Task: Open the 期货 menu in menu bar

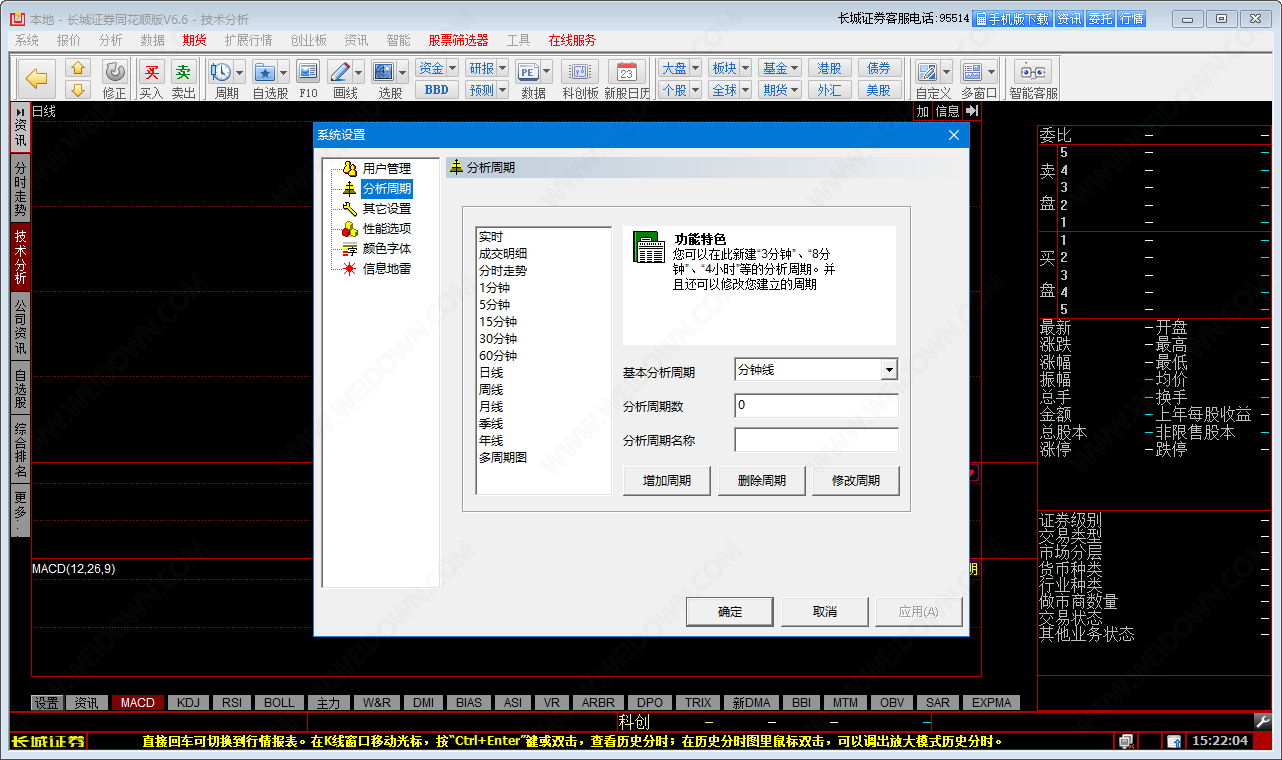Action: tap(194, 40)
